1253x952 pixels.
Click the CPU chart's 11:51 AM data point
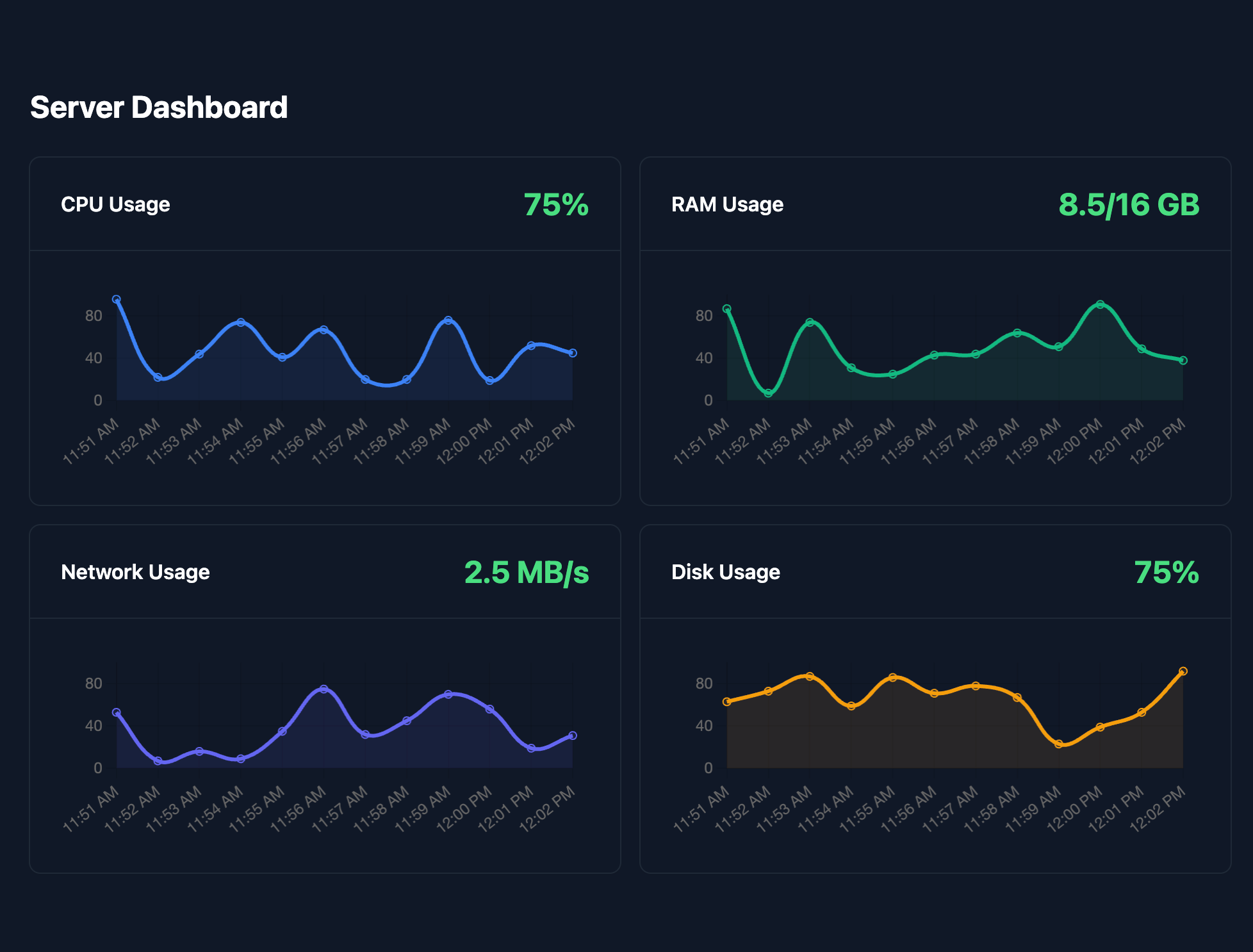117,299
